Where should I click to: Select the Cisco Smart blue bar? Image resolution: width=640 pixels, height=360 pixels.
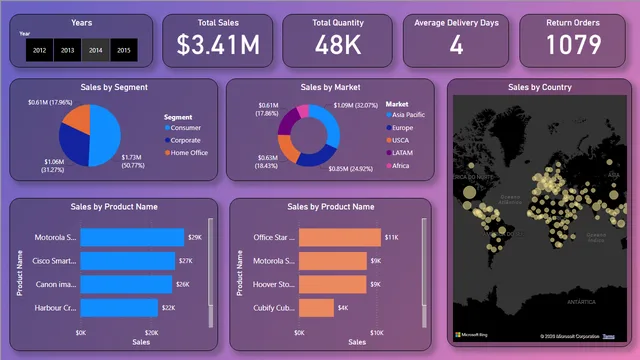click(128, 261)
